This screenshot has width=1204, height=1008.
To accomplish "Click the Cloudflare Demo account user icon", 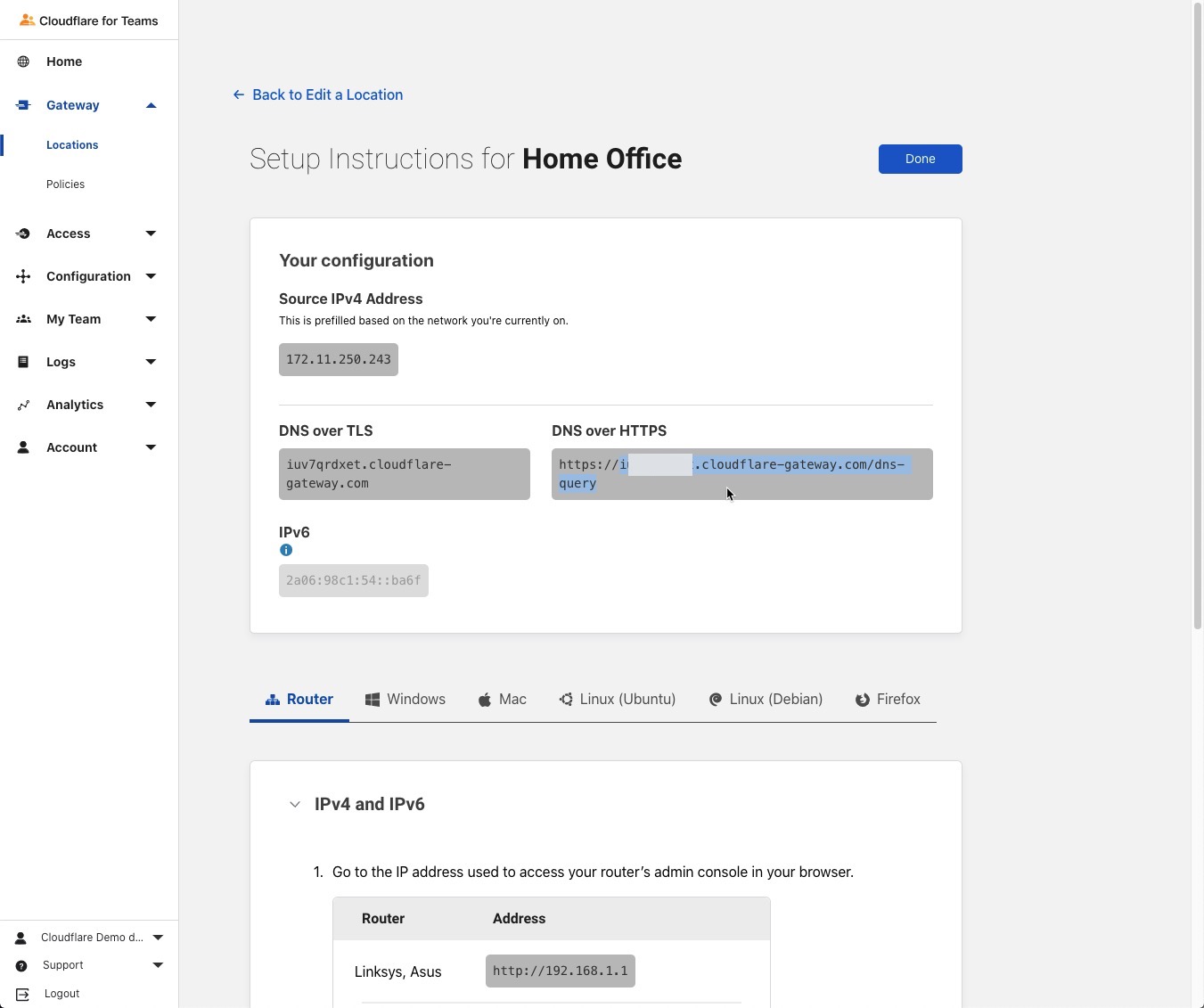I will point(20,938).
